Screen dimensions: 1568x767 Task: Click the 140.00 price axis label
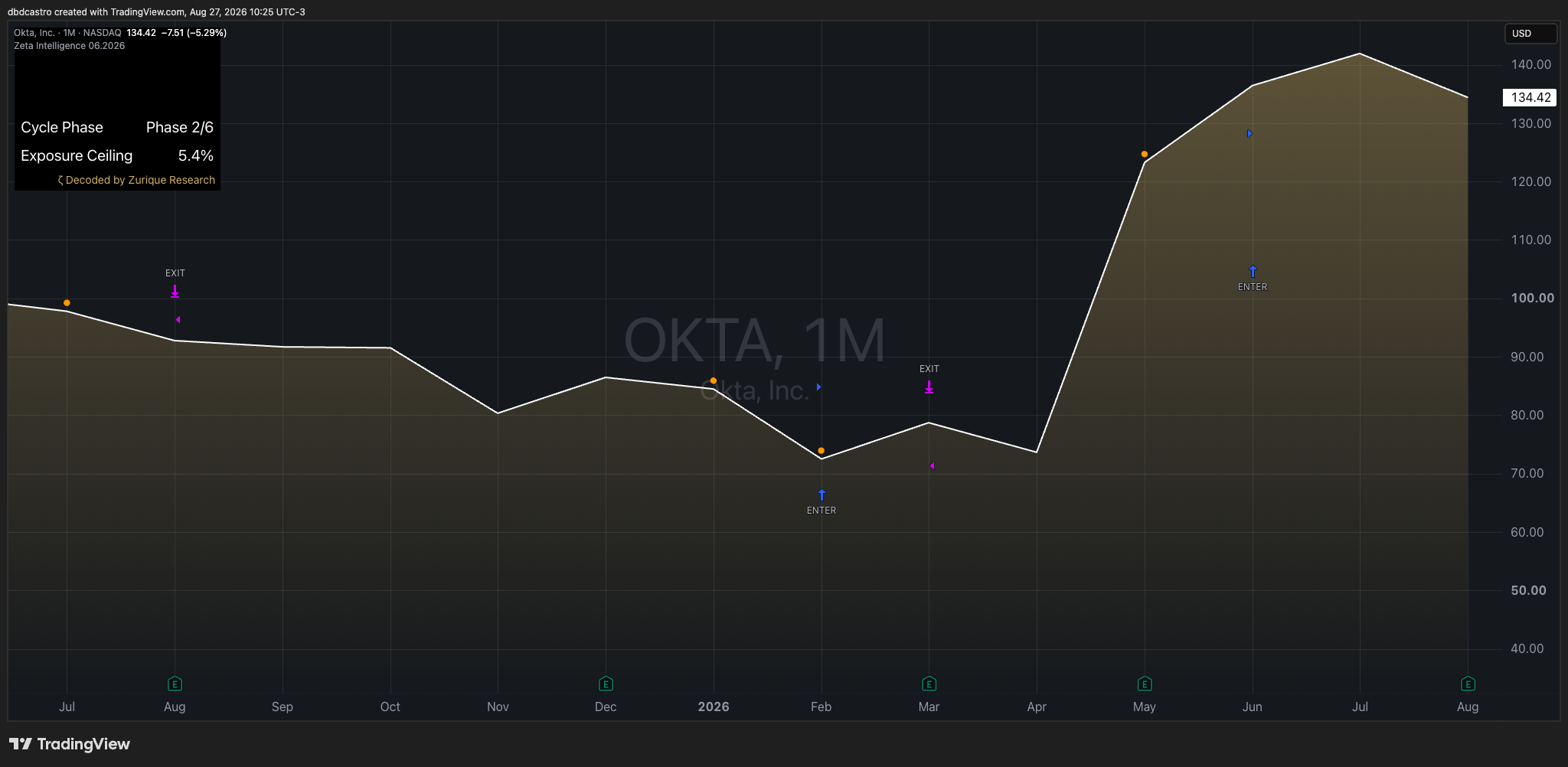[x=1531, y=64]
